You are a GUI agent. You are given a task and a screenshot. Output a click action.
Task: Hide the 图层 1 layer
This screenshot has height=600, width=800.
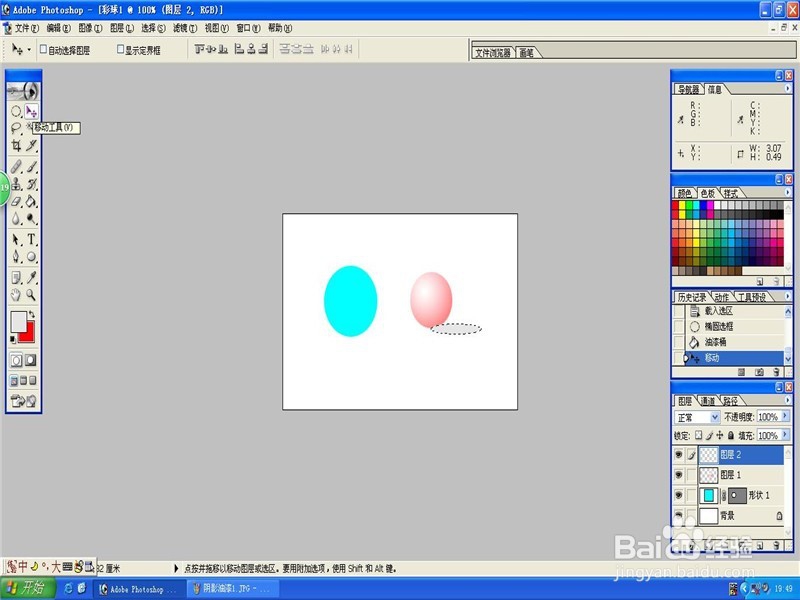pos(678,471)
